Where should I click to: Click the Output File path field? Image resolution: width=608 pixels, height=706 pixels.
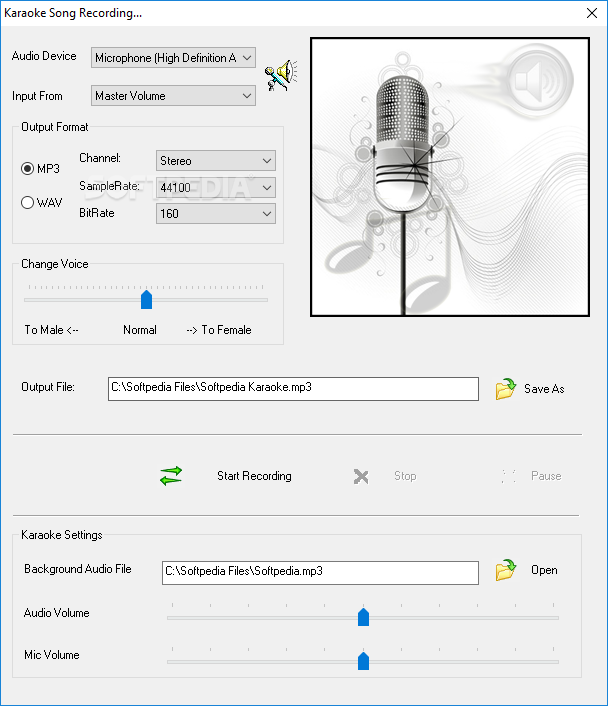click(x=293, y=389)
